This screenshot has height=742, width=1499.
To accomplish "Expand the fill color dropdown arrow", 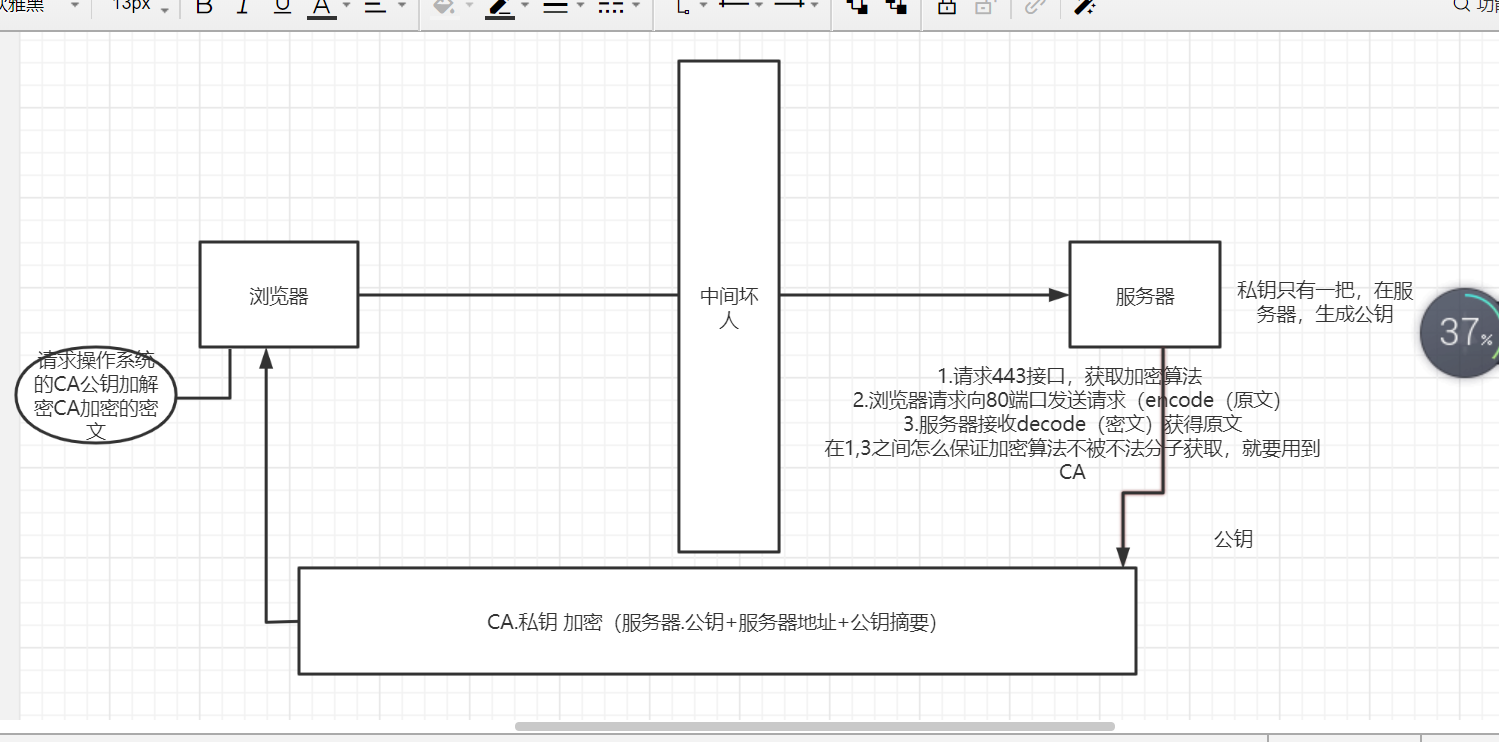I will tap(469, 5).
